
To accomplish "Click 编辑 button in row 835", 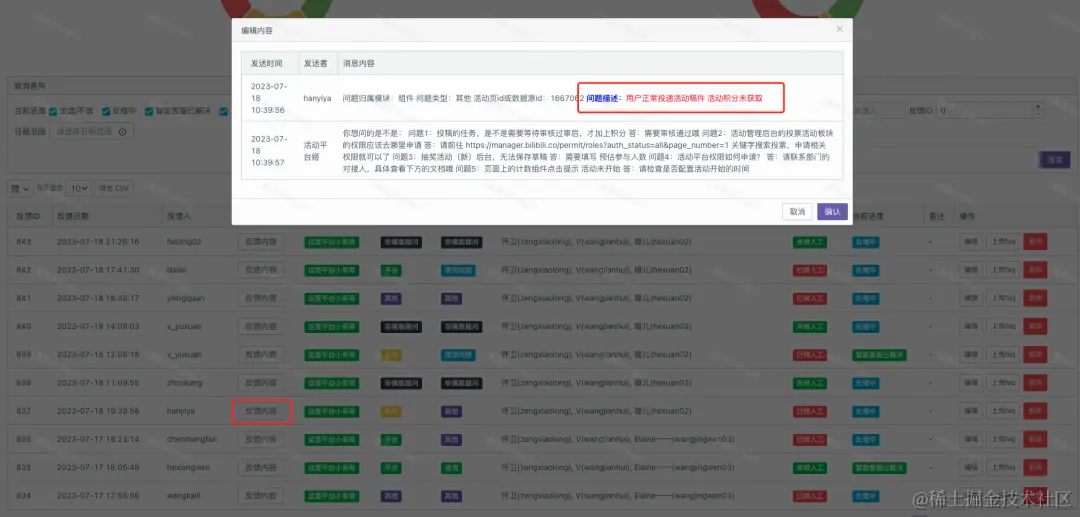I will point(970,467).
